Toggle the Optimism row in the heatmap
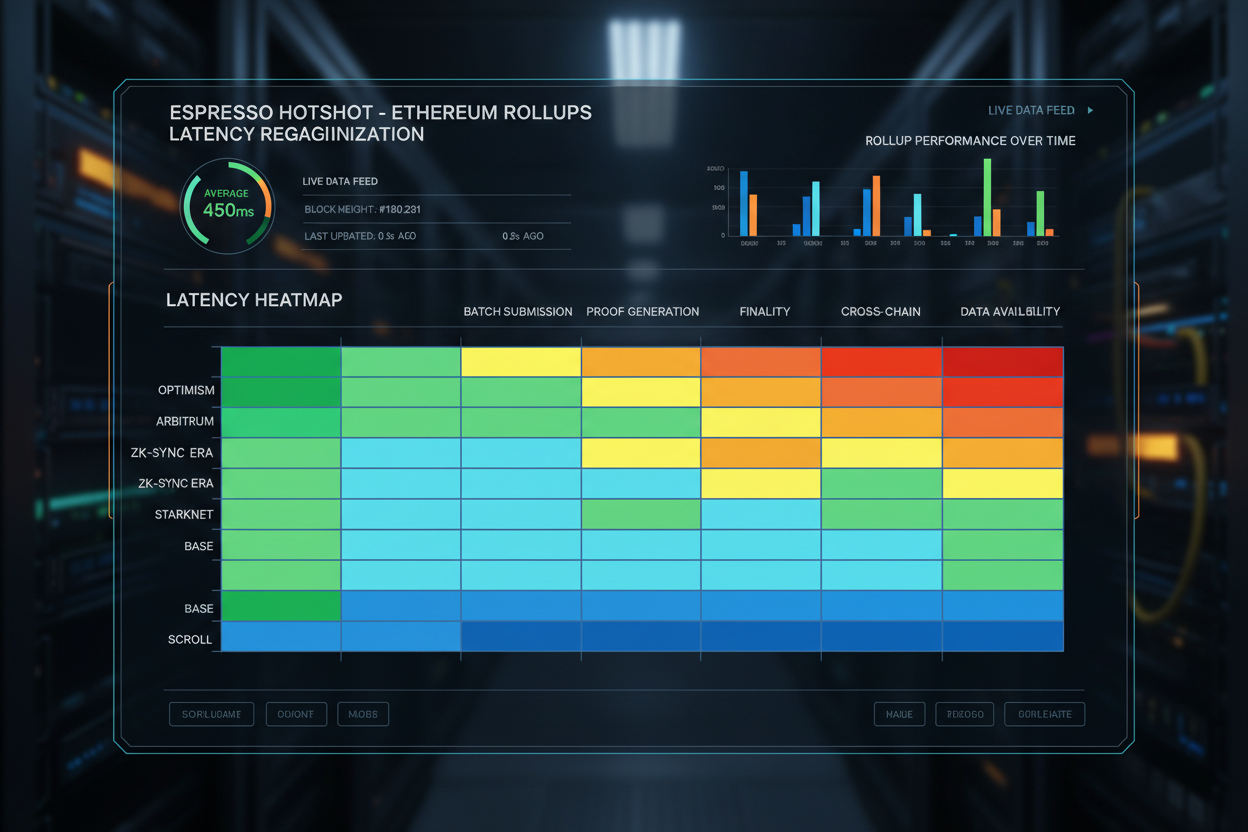Screen dimensions: 1248x832 tap(186, 390)
